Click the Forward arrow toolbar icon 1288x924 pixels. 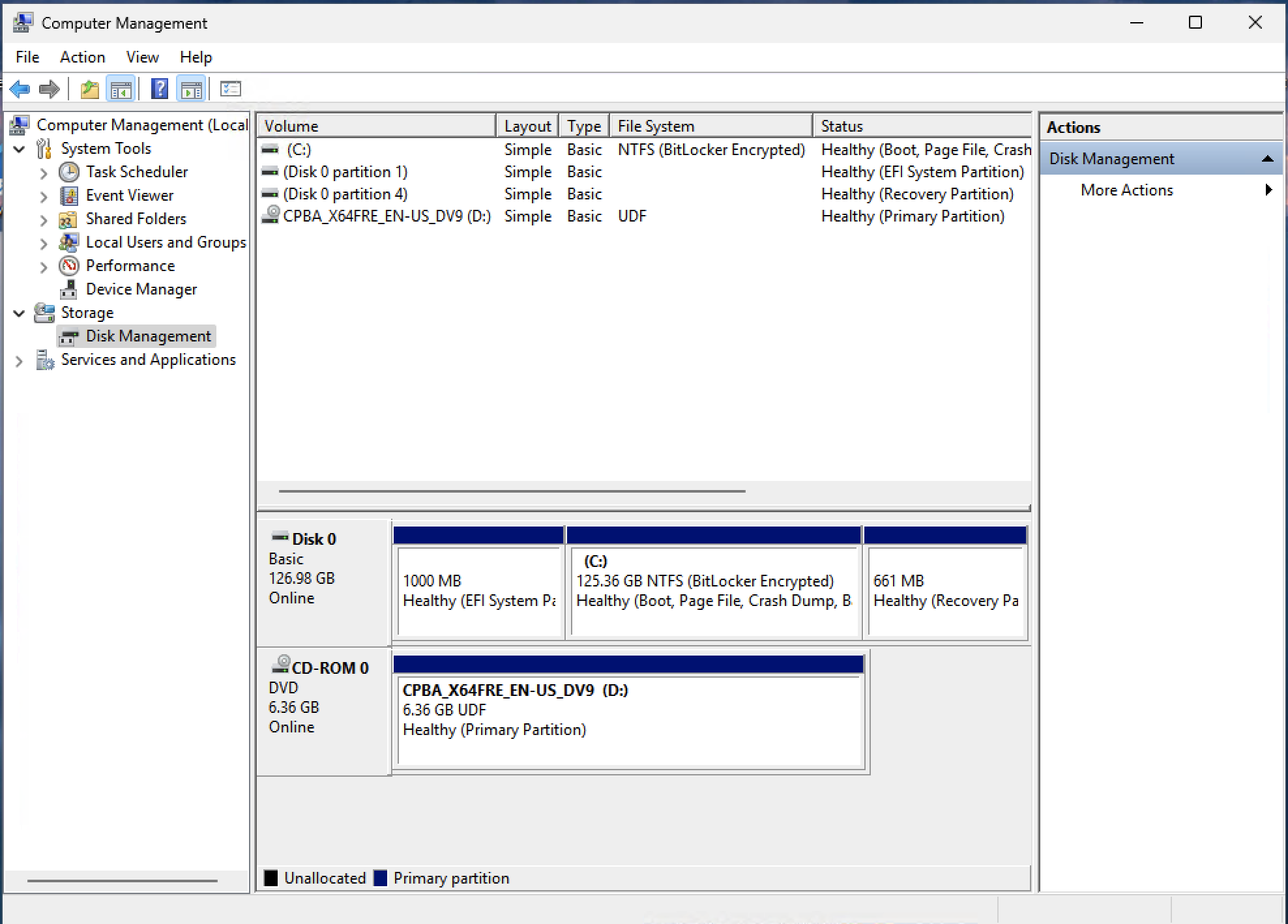[50, 89]
